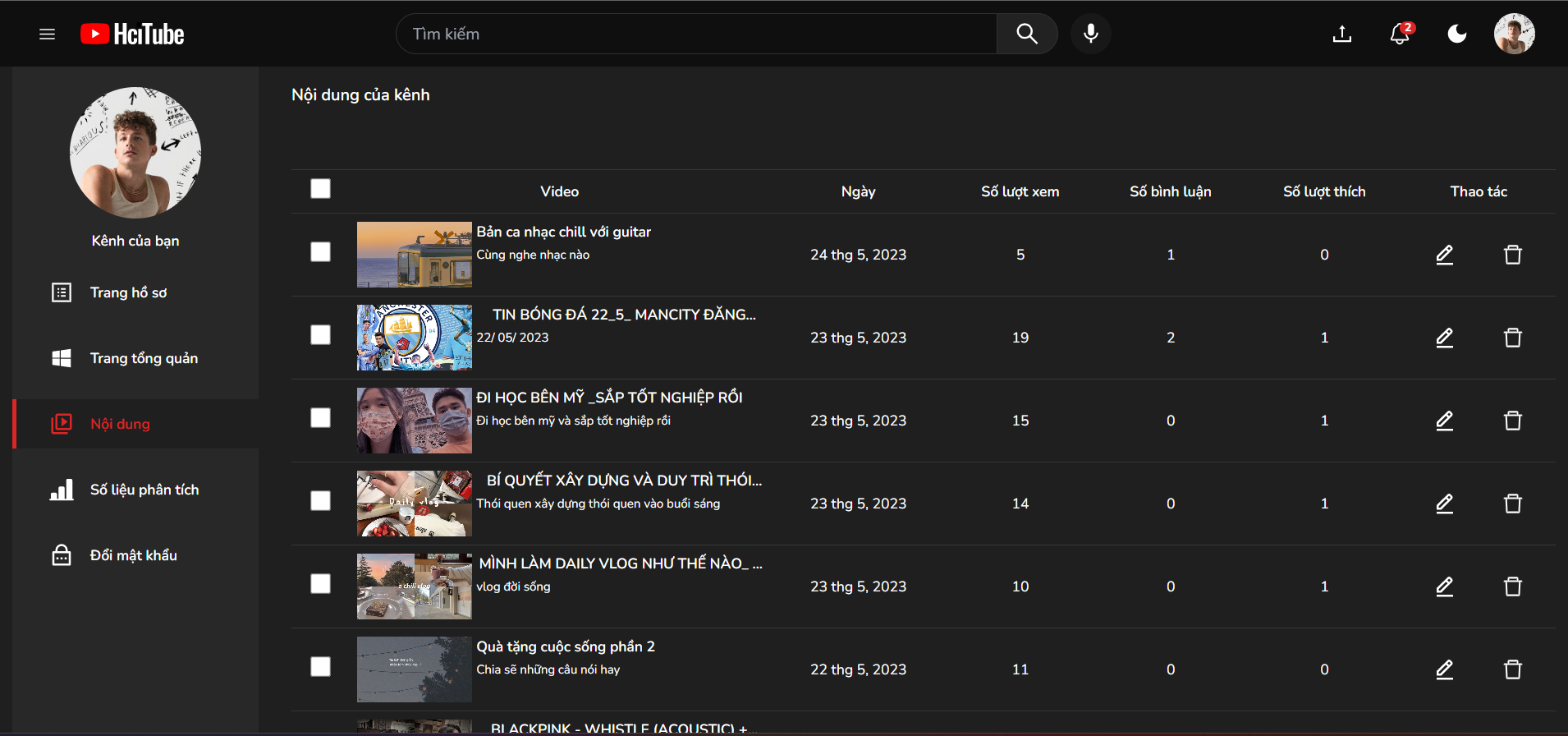
Task: Open ĐI HỌC BÊN MỸ video thumbnail
Action: pos(415,421)
